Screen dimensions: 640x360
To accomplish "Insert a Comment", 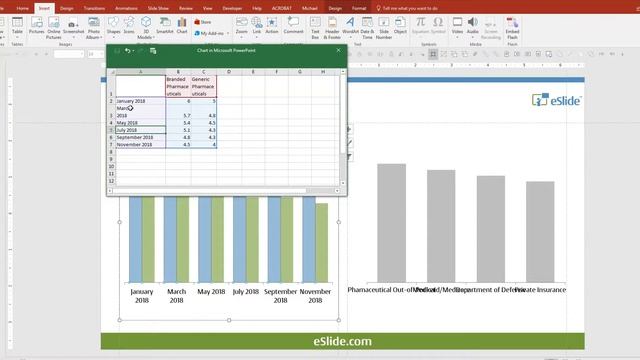I will [293, 25].
